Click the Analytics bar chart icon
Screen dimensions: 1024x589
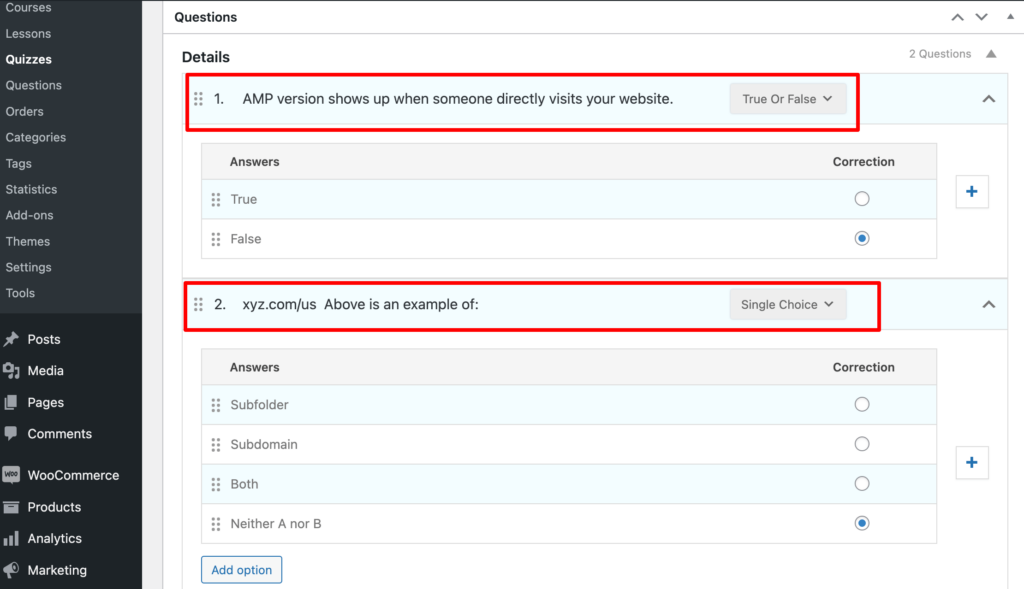(x=11, y=538)
